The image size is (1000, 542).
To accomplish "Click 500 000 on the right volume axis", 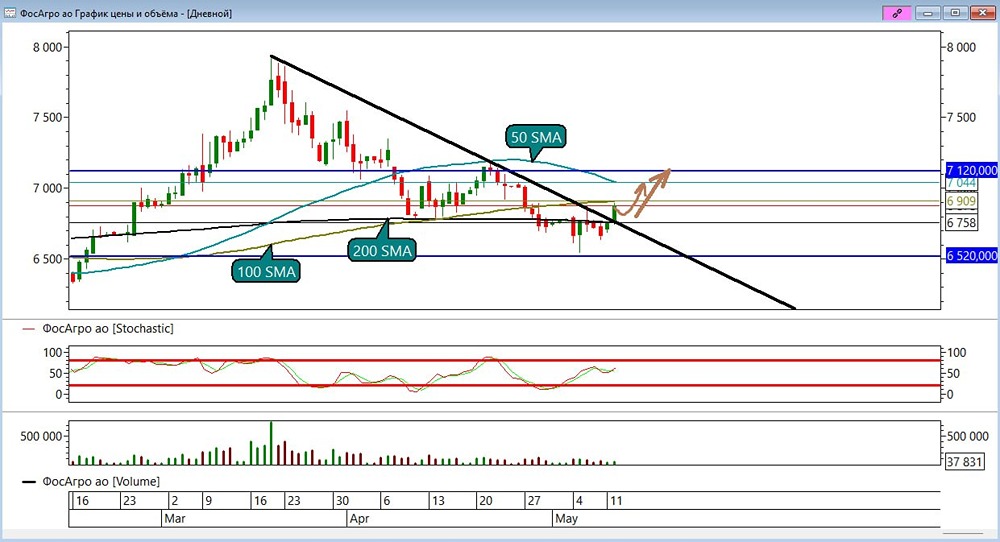I will 967,436.
